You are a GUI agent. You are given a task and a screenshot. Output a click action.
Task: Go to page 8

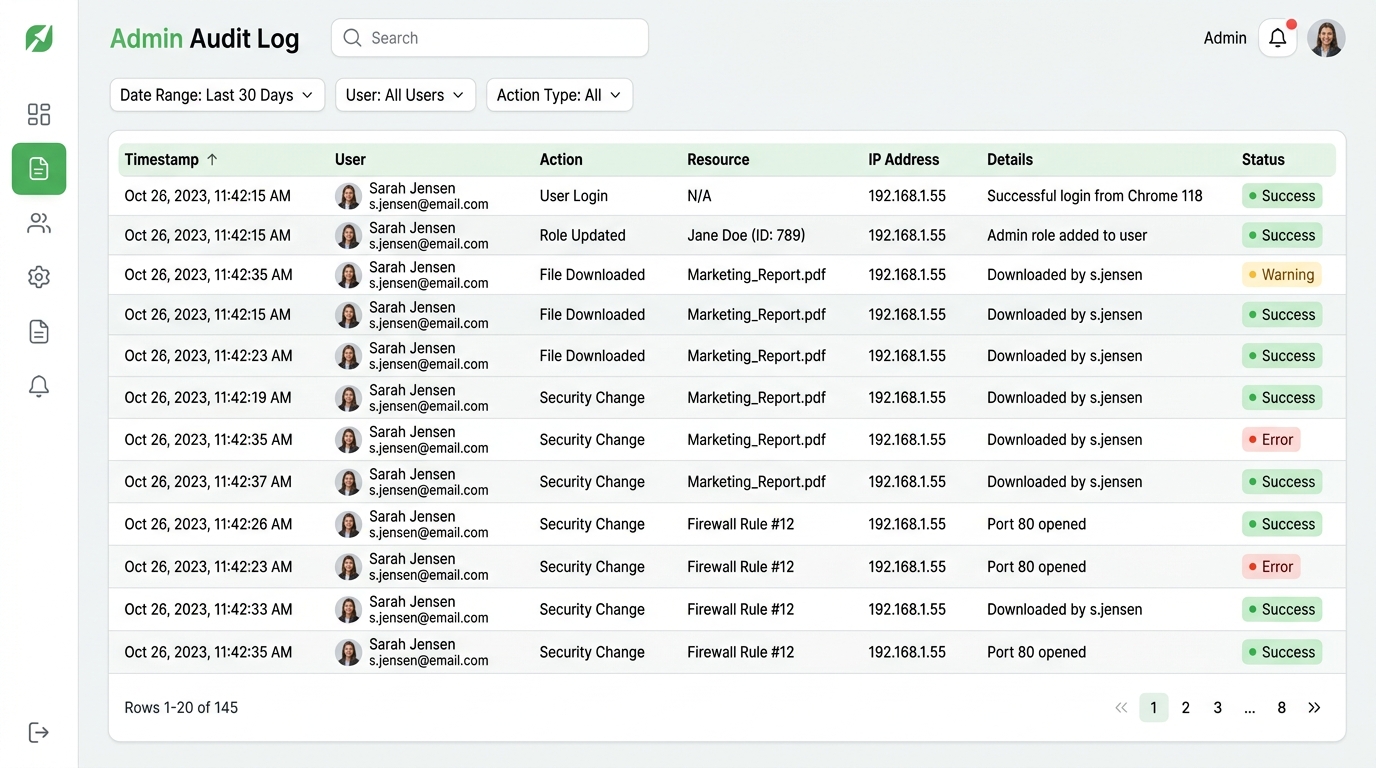coord(1281,708)
